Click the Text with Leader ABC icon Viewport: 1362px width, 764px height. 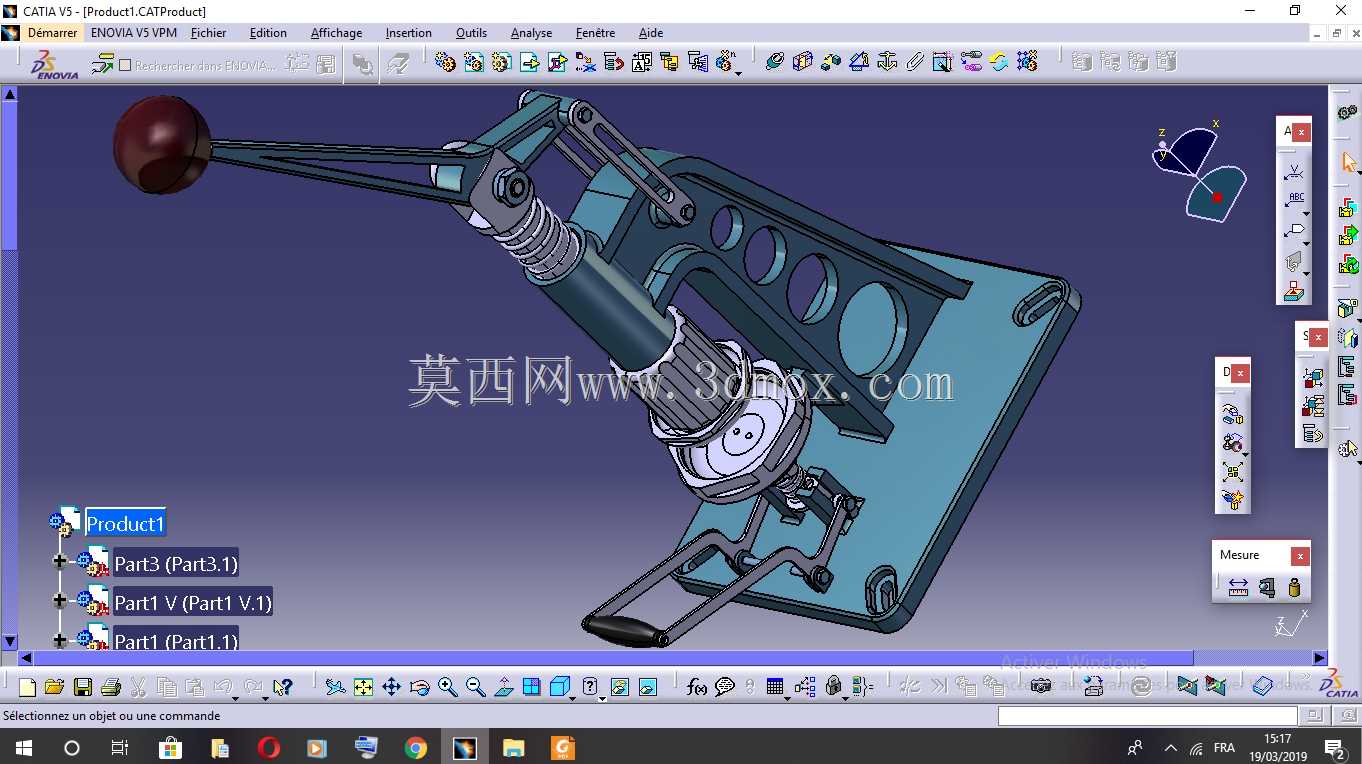[x=1295, y=200]
